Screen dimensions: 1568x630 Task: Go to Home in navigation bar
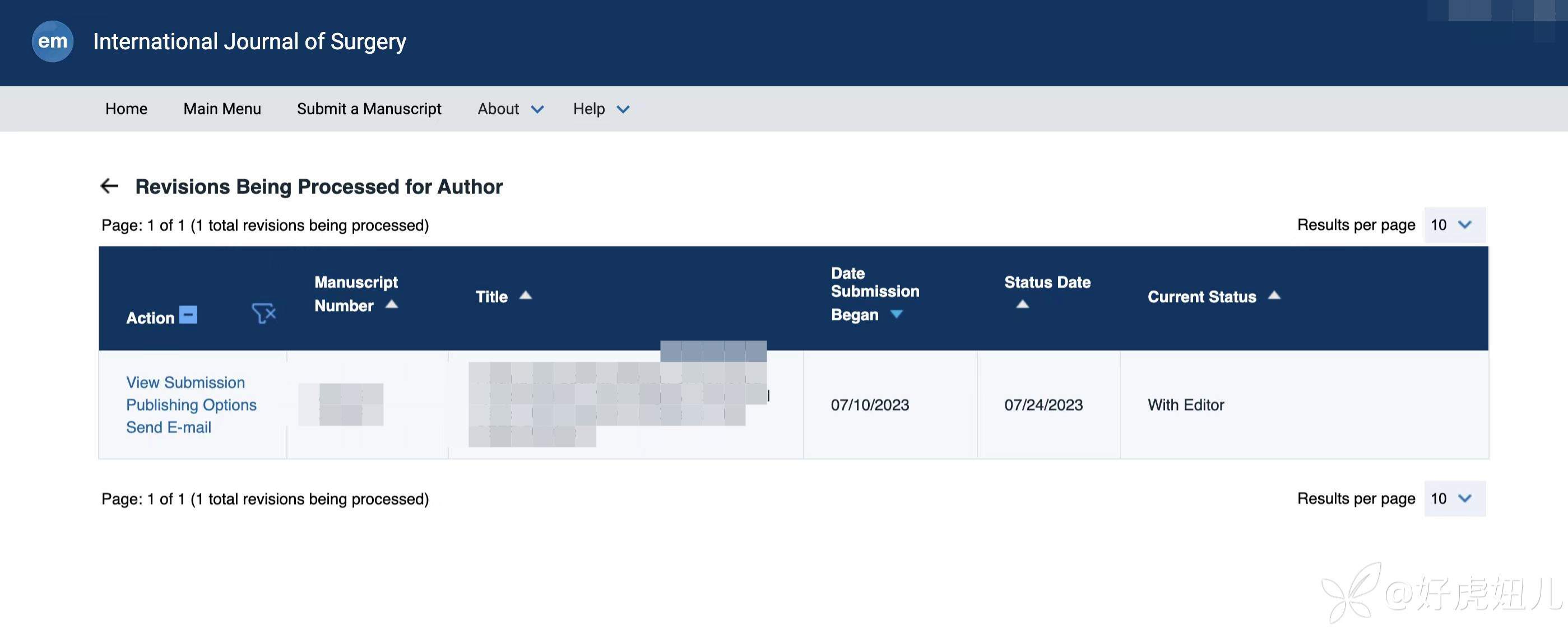click(126, 109)
